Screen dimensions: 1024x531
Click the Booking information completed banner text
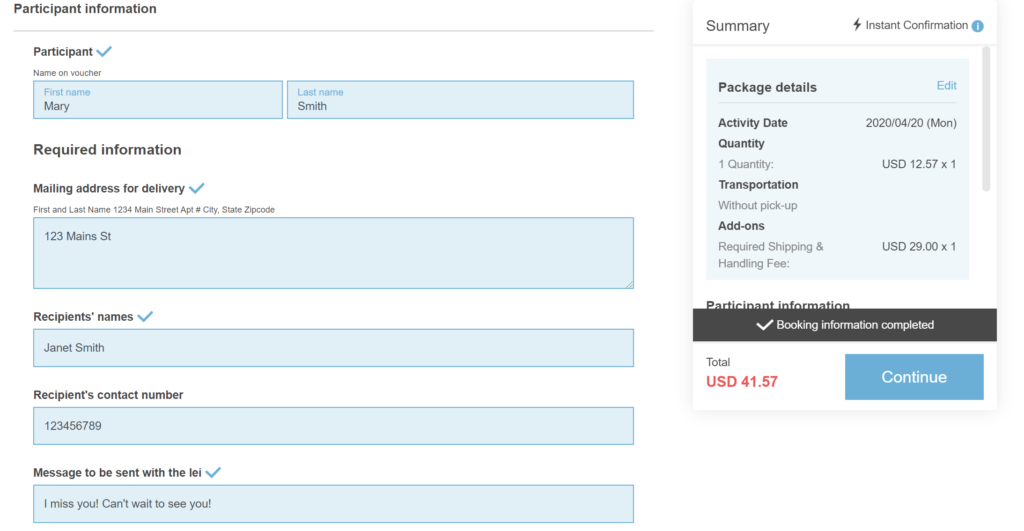click(855, 325)
